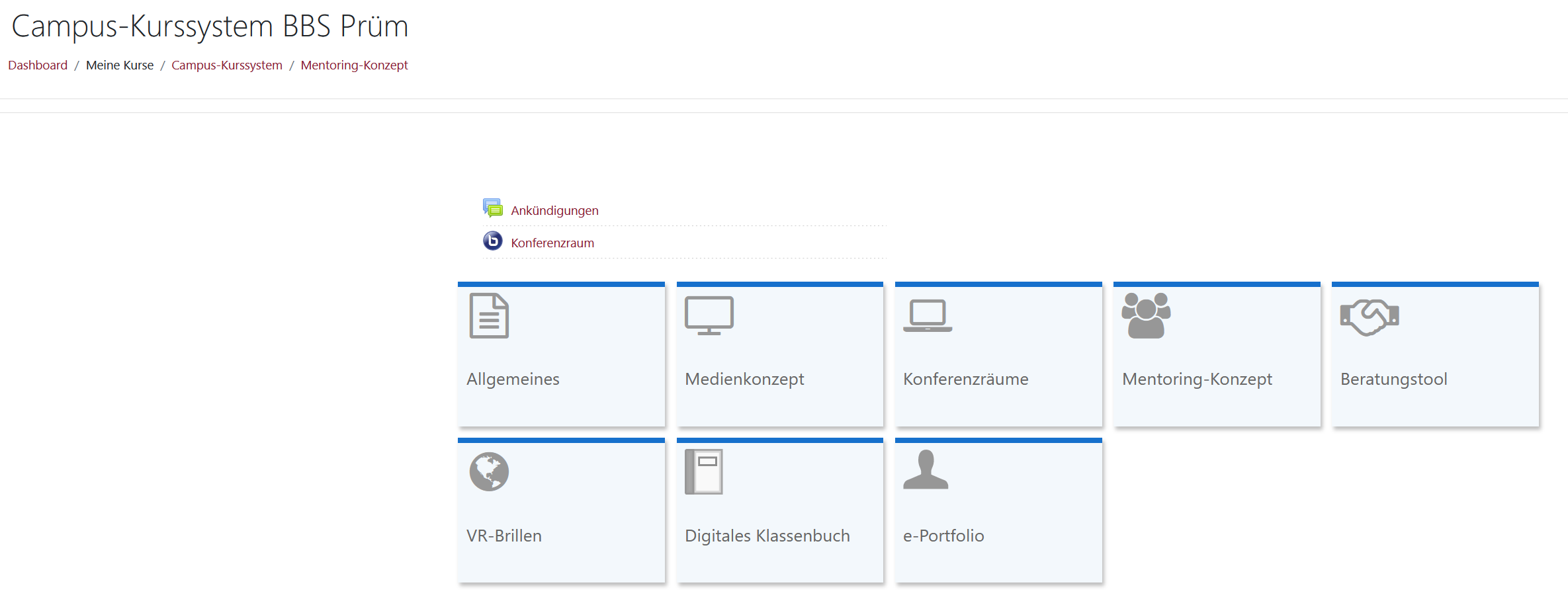This screenshot has width=1568, height=603.
Task: Go to Dashboard in the breadcrumb
Action: tap(38, 65)
